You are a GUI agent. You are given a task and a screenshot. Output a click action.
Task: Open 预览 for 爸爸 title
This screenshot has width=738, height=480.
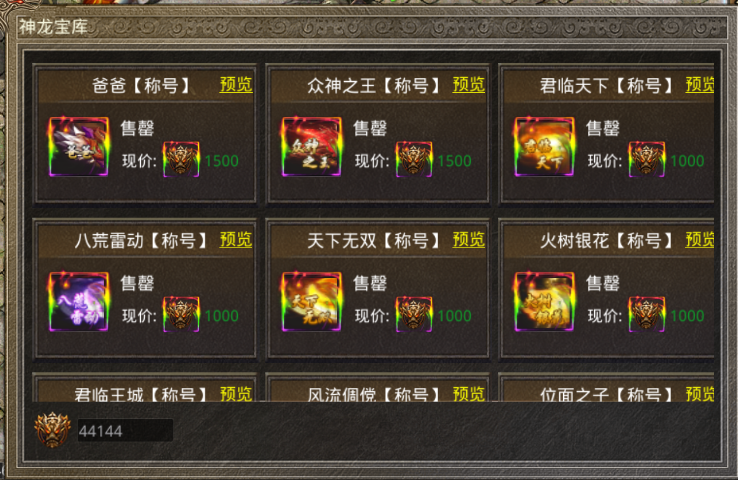236,85
